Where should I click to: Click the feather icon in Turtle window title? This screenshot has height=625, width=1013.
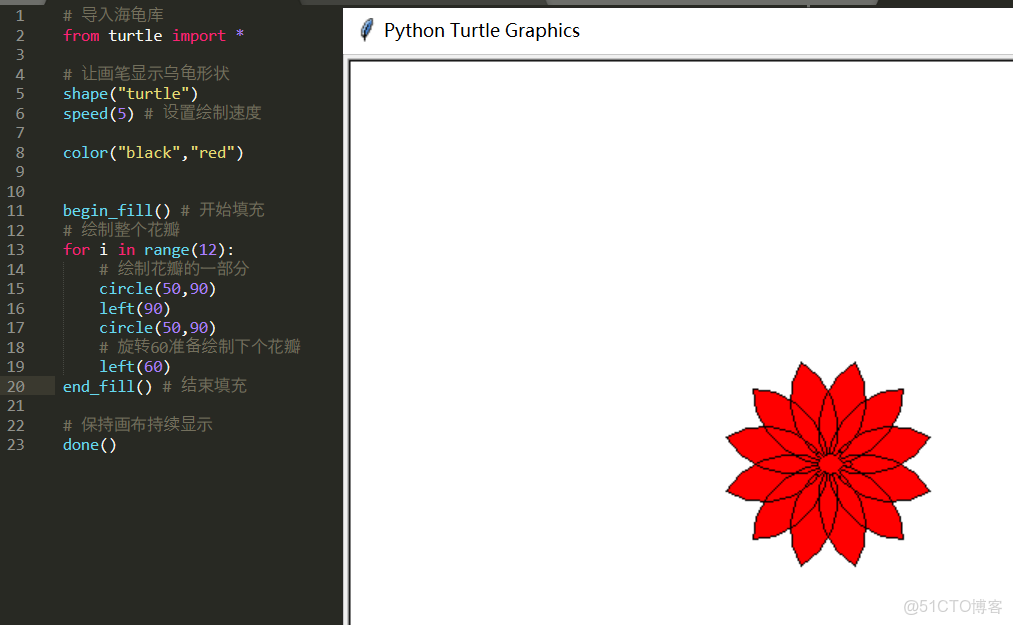click(366, 30)
